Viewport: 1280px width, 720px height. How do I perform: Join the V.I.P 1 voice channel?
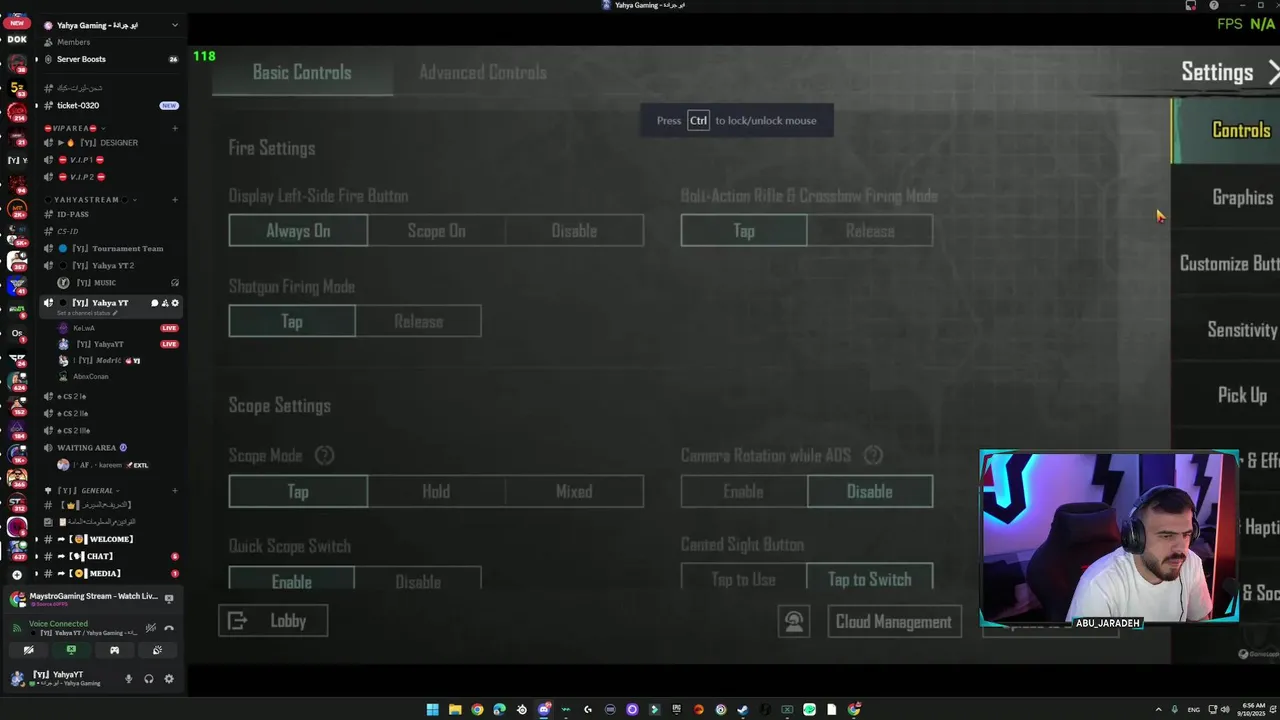(110, 159)
